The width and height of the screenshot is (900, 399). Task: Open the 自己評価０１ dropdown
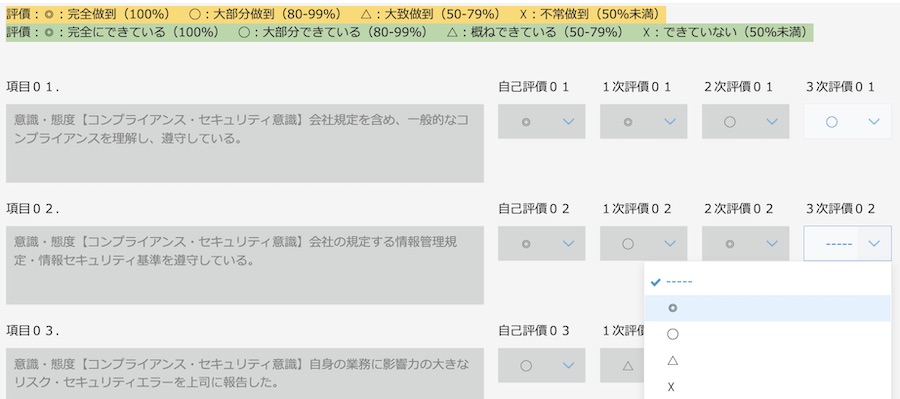click(x=541, y=121)
